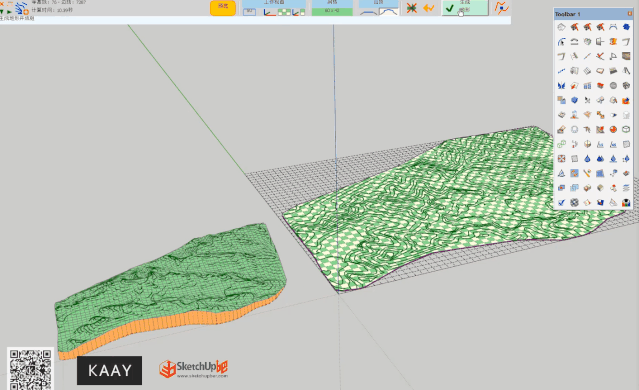Click the crossed-lines cancel icon in top bar

412,8
